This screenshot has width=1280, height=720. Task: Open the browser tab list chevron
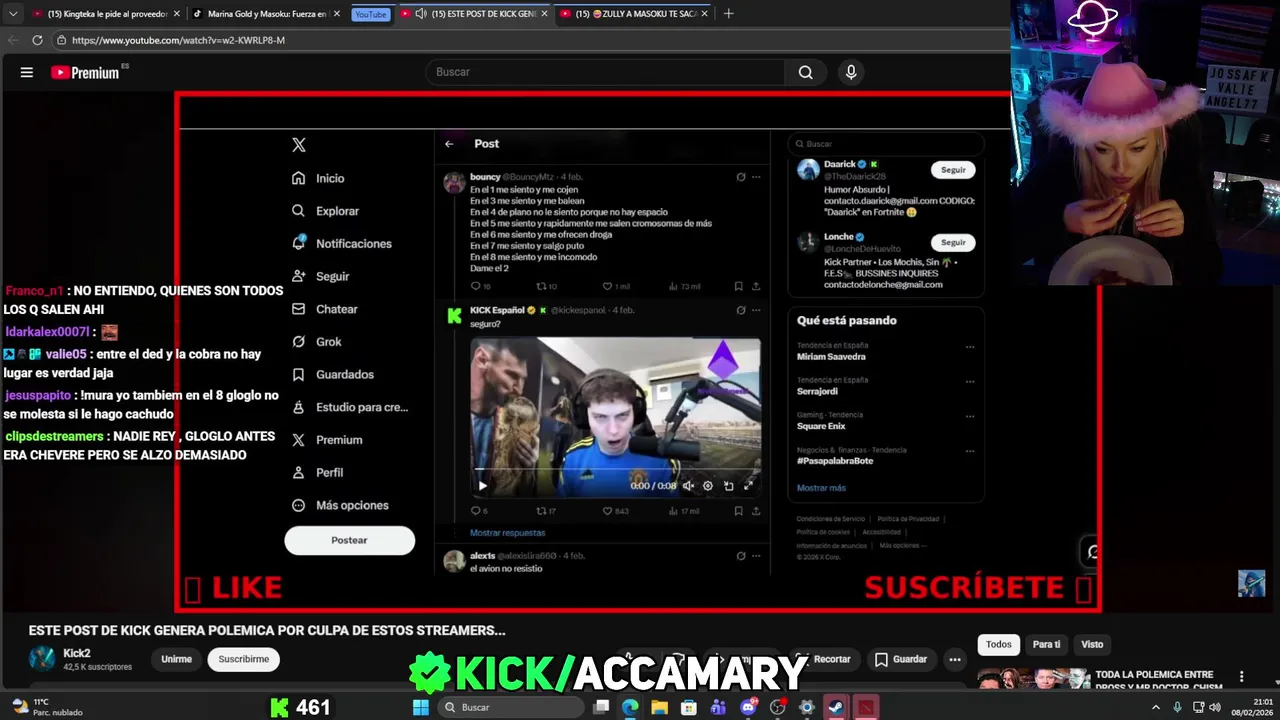(x=12, y=14)
